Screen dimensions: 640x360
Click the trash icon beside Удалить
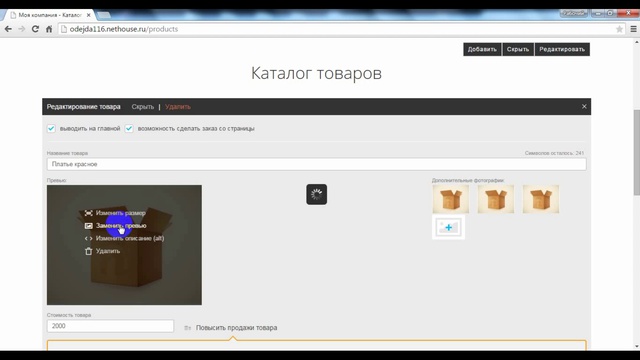point(89,251)
